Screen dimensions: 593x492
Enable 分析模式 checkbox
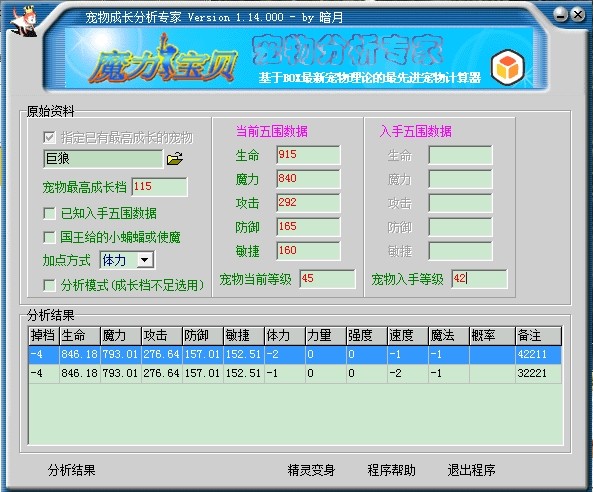50,285
